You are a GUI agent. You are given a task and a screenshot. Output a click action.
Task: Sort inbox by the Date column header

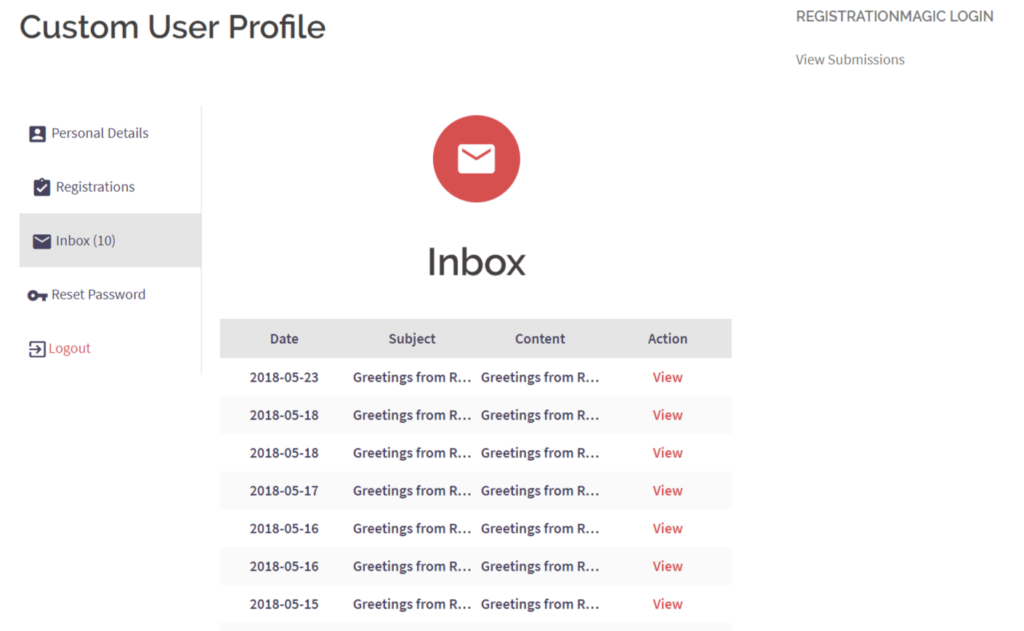pos(284,338)
